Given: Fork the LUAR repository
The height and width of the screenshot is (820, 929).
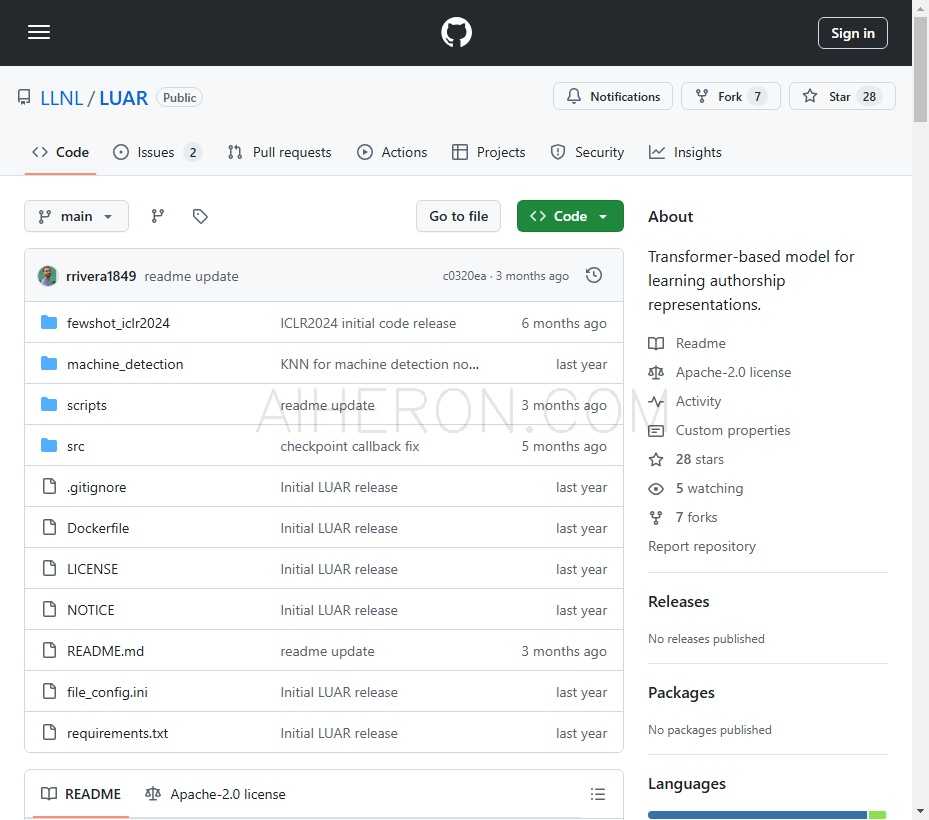Looking at the screenshot, I should coord(731,97).
